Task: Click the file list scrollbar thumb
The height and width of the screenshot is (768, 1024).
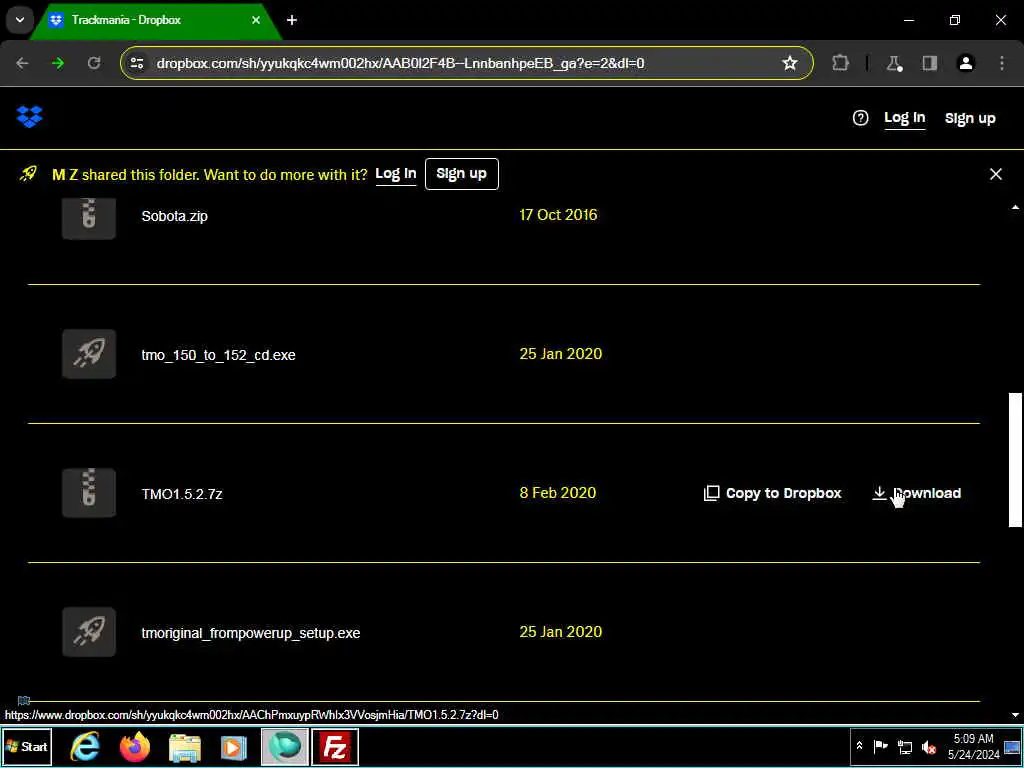Action: [x=1015, y=459]
